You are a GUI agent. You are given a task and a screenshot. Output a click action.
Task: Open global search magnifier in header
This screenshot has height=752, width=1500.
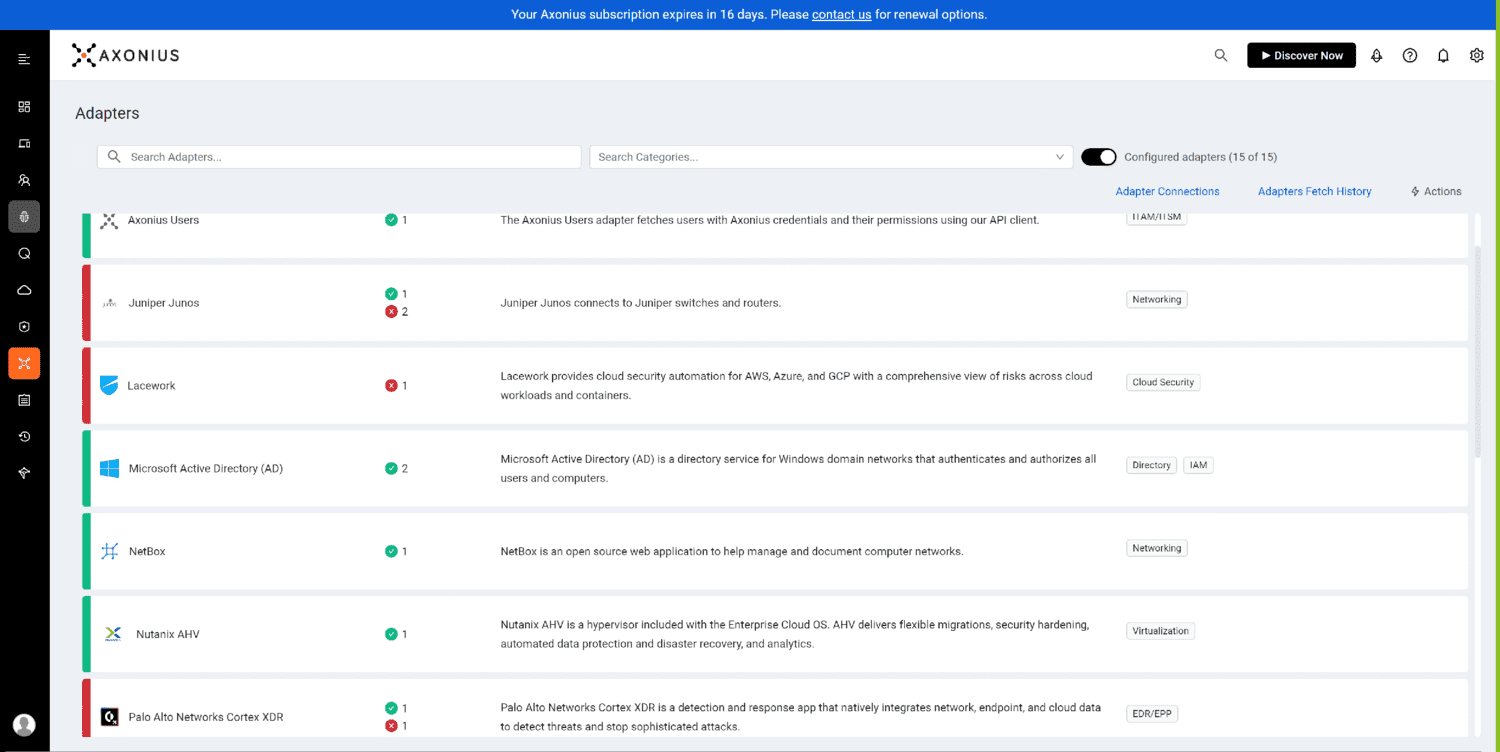click(1220, 56)
